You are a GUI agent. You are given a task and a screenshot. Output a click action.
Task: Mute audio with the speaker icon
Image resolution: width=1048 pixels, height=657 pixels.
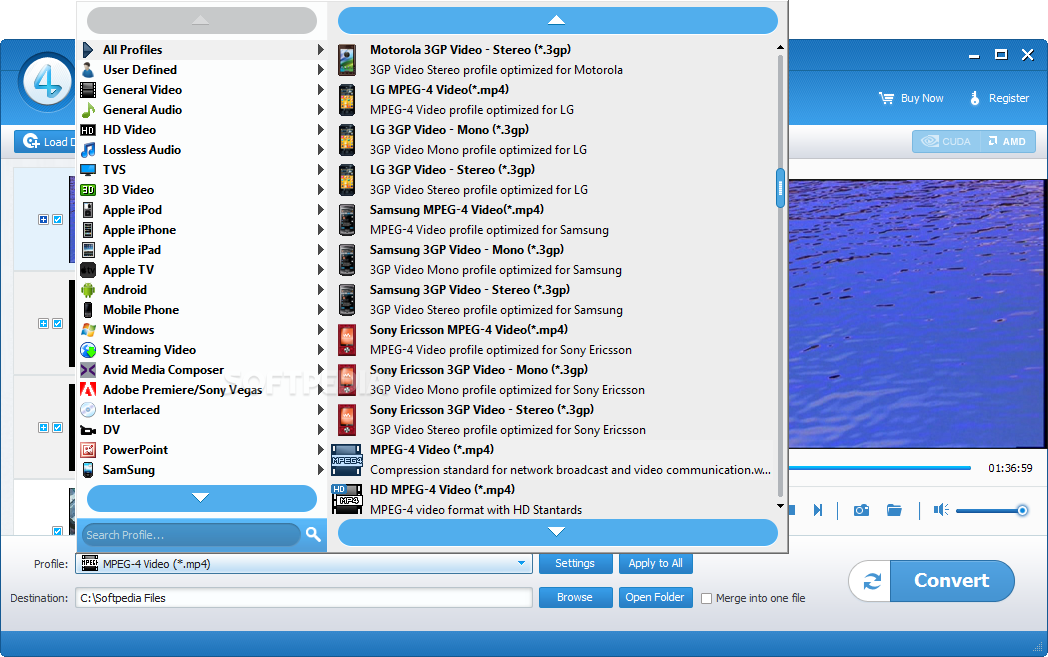(x=941, y=511)
